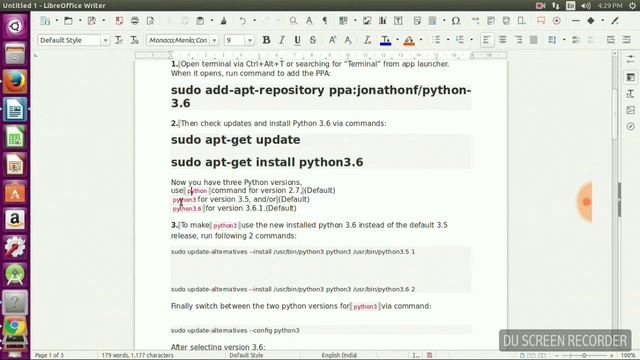This screenshot has width=640, height=360.
Task: Toggle numbered list
Action: coord(460,40)
